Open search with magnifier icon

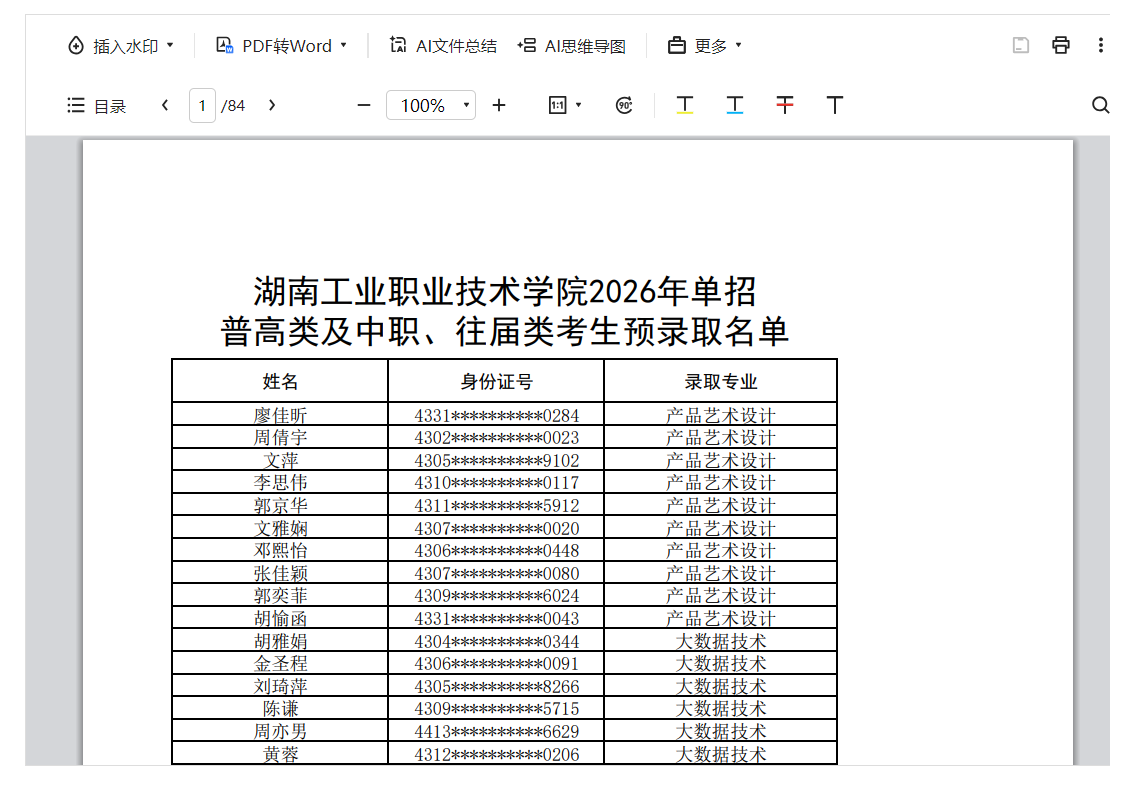1101,105
